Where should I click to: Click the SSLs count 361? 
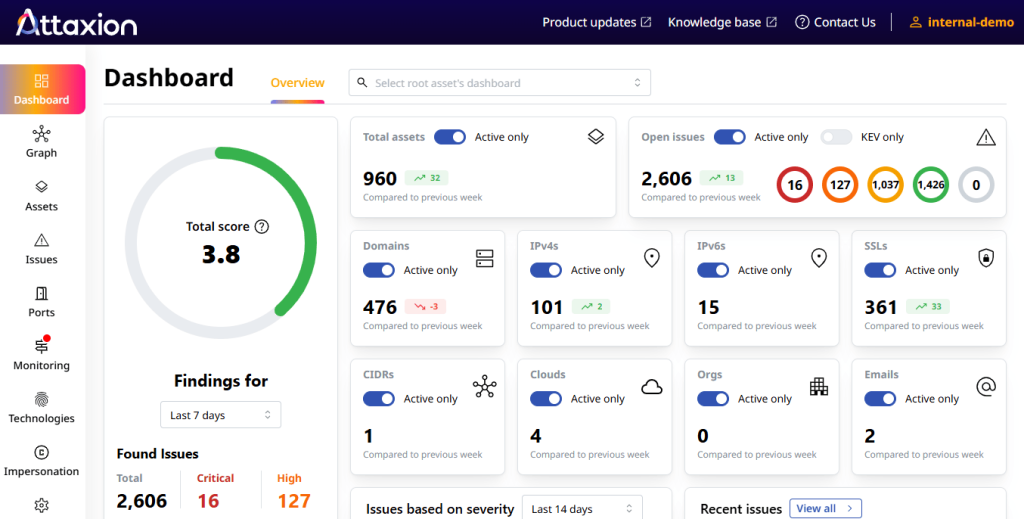pyautogui.click(x=881, y=307)
